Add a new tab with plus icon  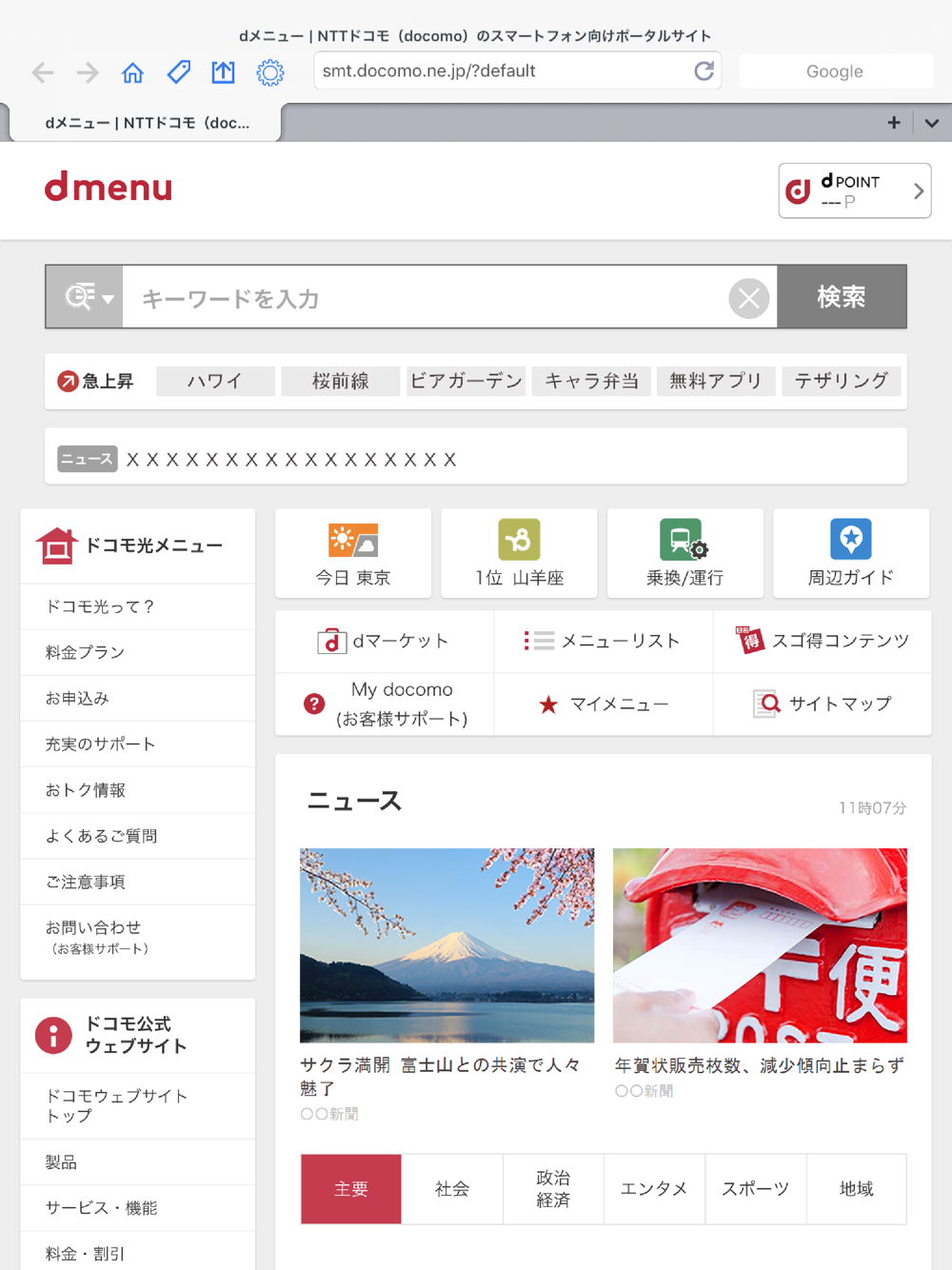[x=893, y=123]
